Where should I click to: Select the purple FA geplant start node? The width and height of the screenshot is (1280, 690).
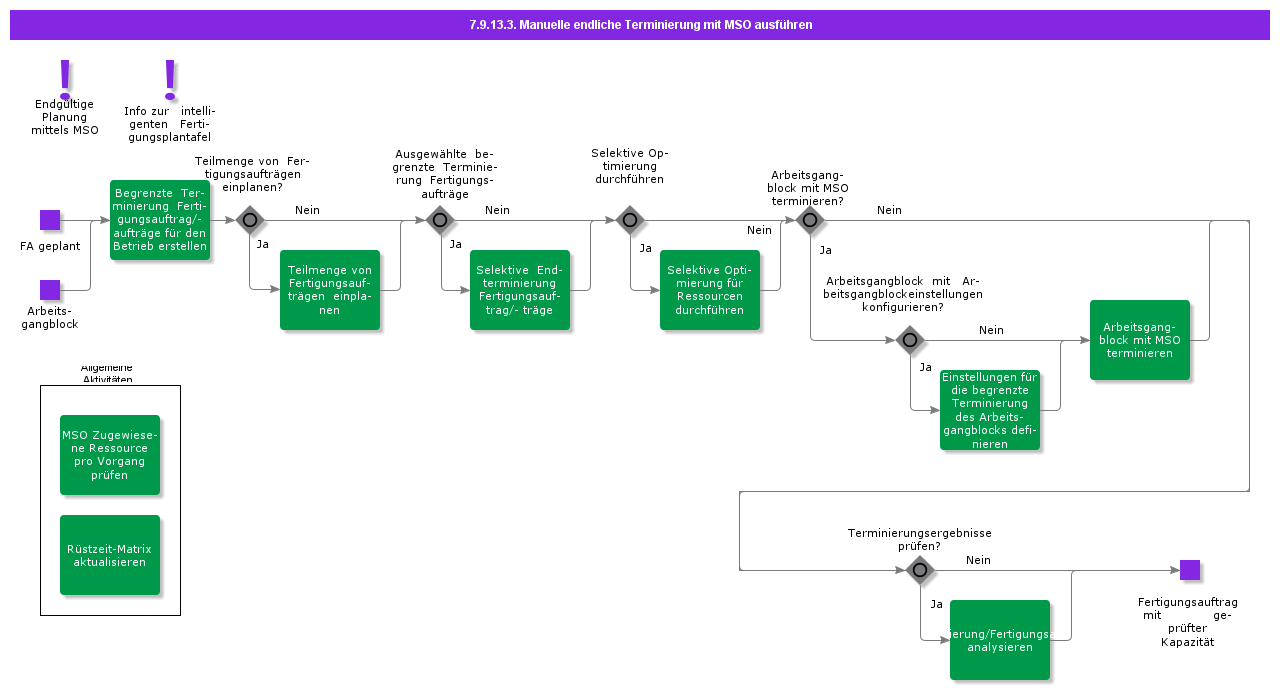pyautogui.click(x=50, y=219)
